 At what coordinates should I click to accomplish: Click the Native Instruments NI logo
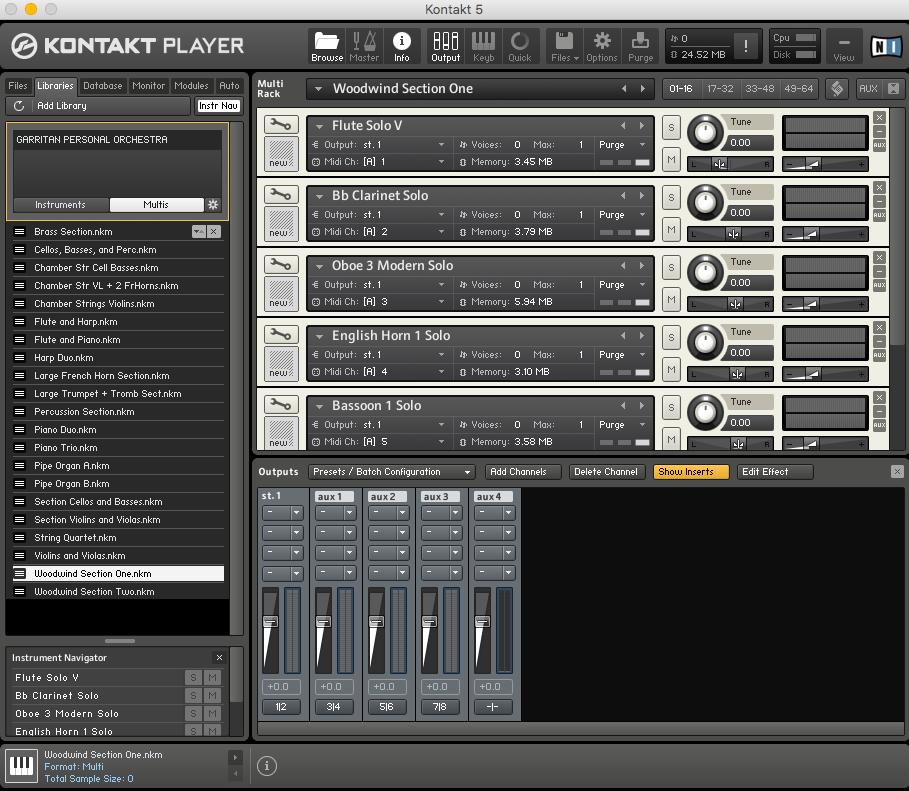886,46
